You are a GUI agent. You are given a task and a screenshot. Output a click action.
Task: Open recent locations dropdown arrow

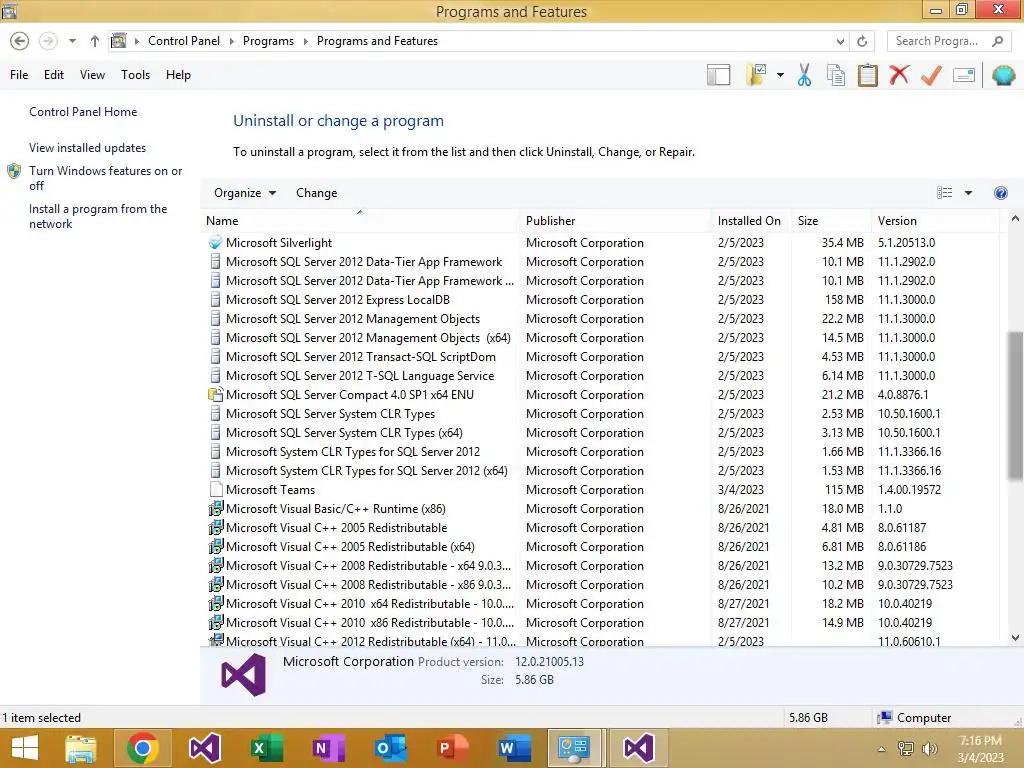pyautogui.click(x=72, y=41)
